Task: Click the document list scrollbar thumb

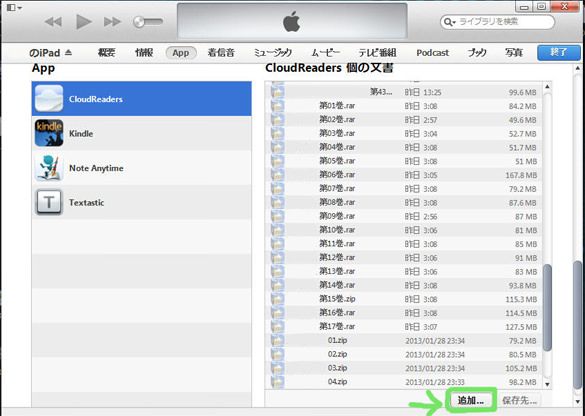Action: (547, 307)
